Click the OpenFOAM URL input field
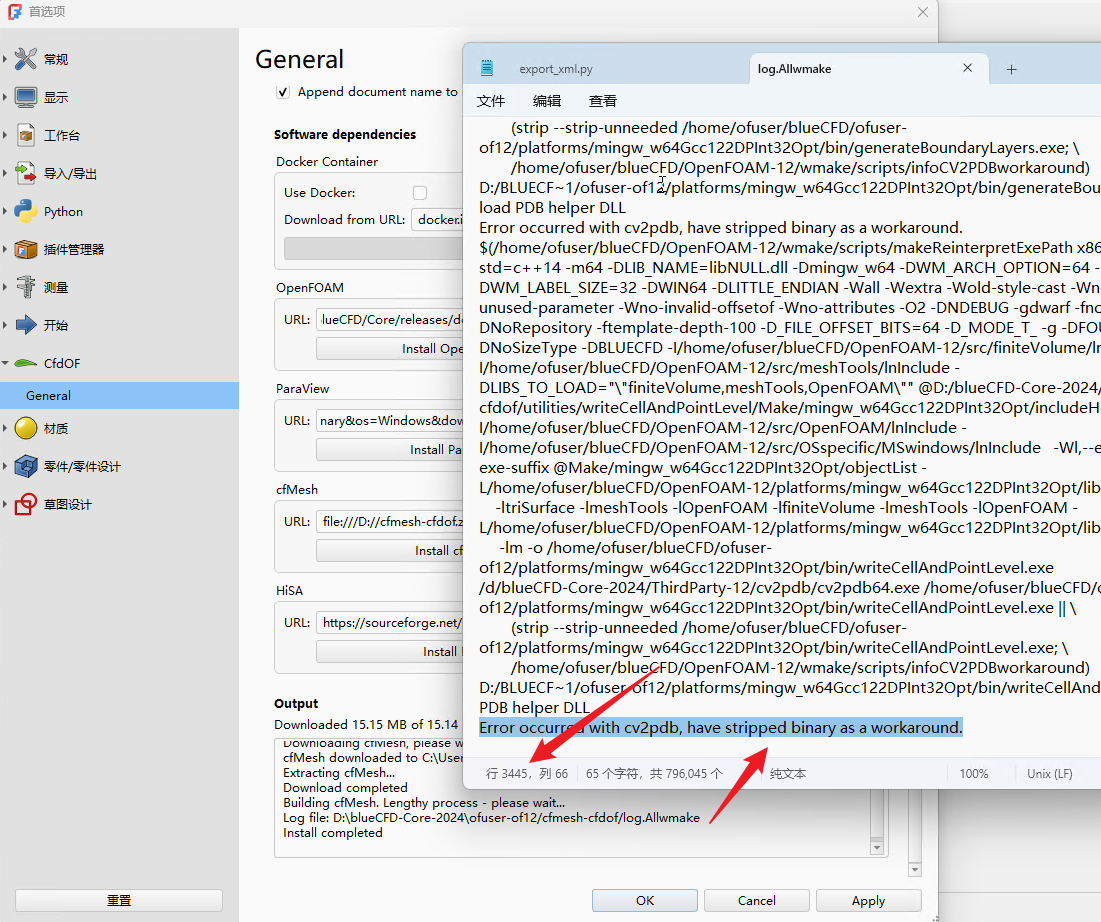This screenshot has height=922, width=1101. point(390,320)
